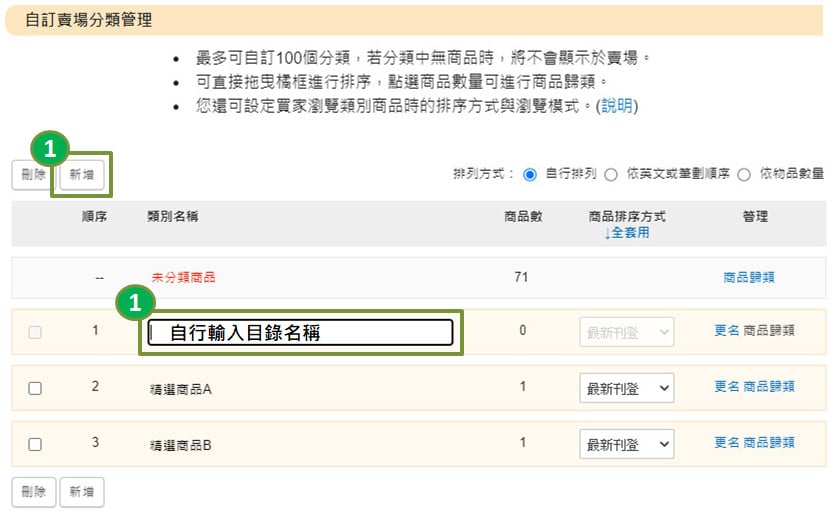Select 依英文或筆劃順序 radio option
The width and height of the screenshot is (836, 516).
[x=610, y=174]
